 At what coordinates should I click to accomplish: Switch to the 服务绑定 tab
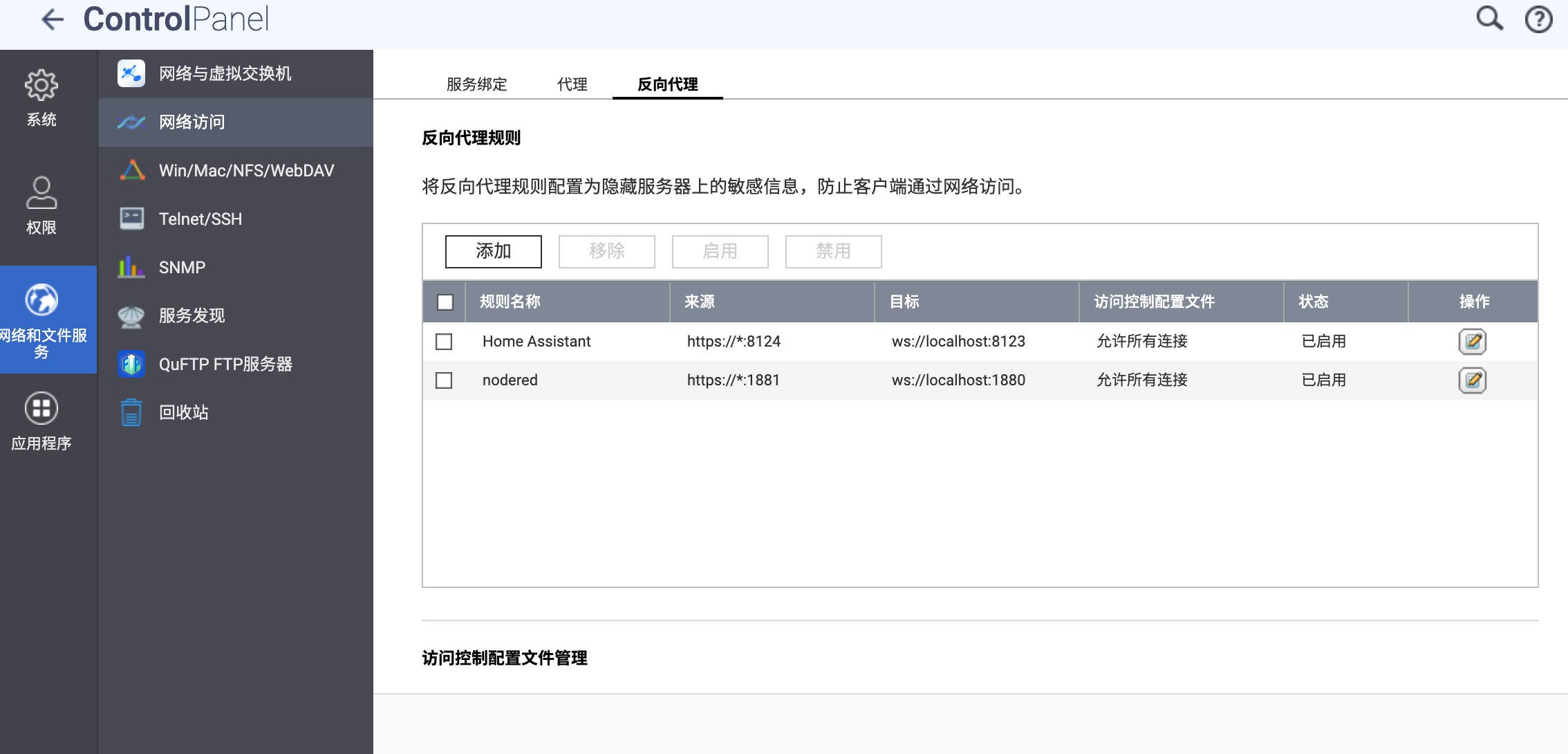click(476, 84)
